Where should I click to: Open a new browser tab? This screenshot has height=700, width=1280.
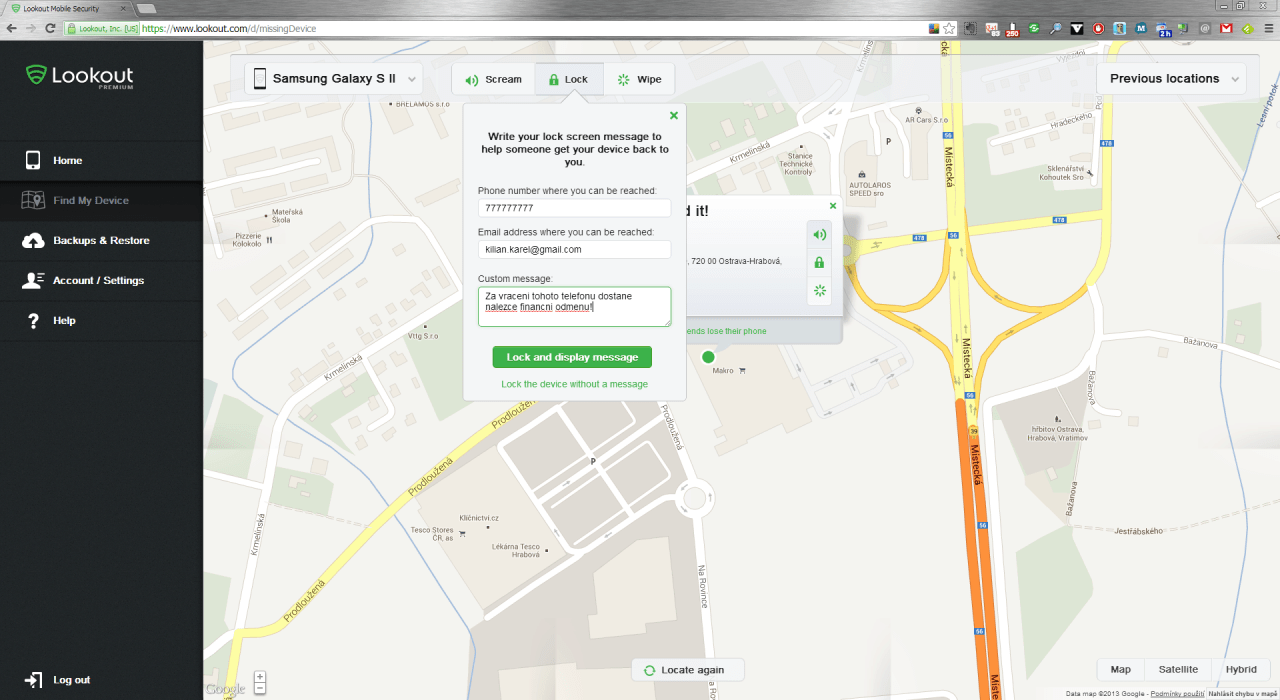coord(146,8)
